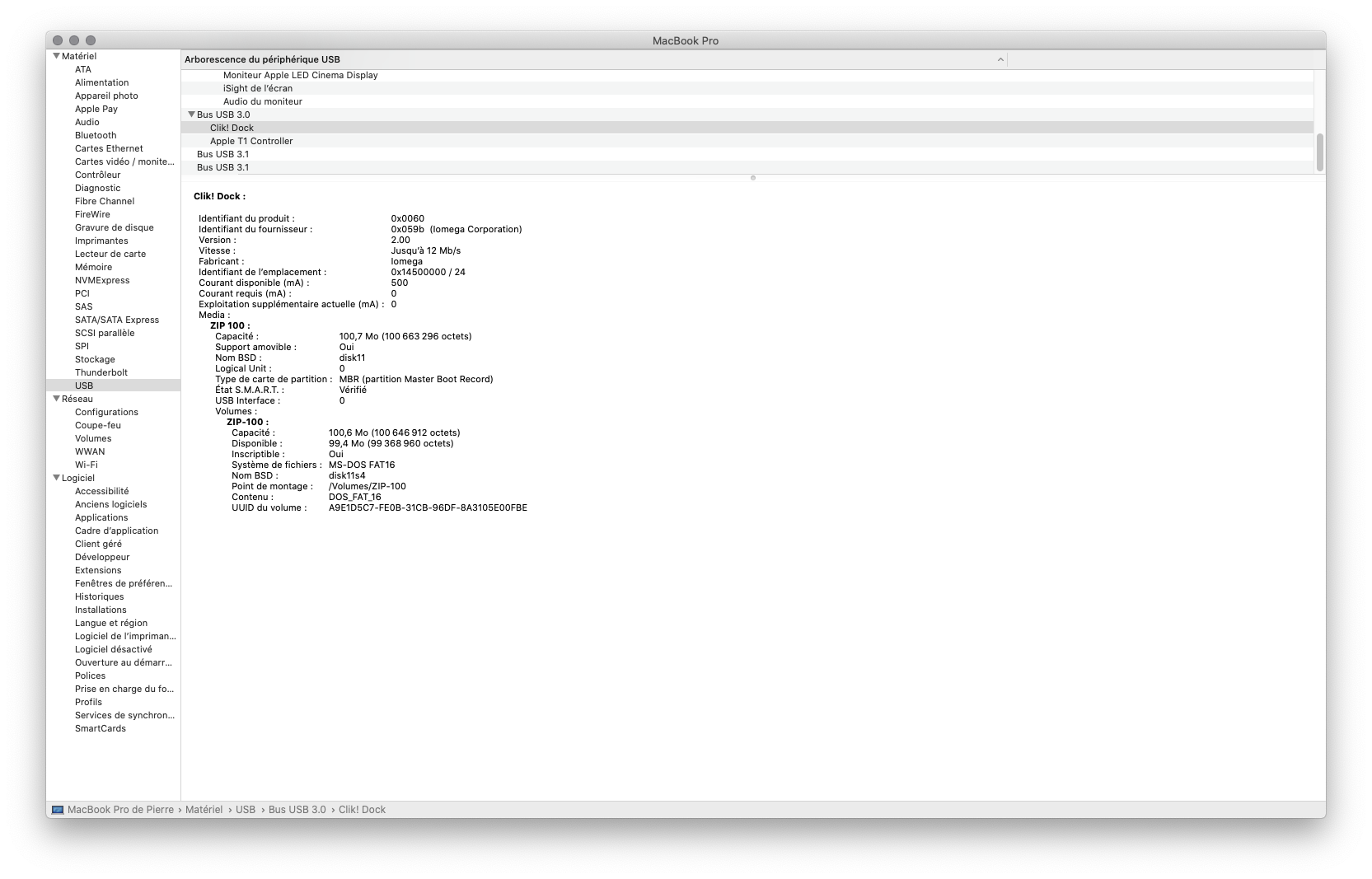Click Clik! Dock in the path bar
The width and height of the screenshot is (1372, 879).
coord(362,810)
